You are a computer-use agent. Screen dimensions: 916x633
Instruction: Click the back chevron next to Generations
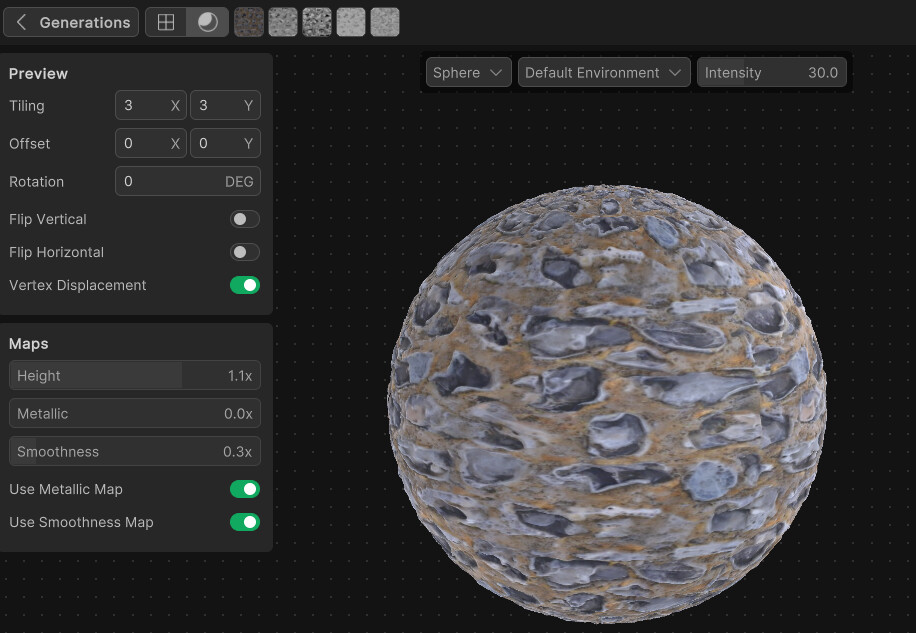pyautogui.click(x=21, y=21)
